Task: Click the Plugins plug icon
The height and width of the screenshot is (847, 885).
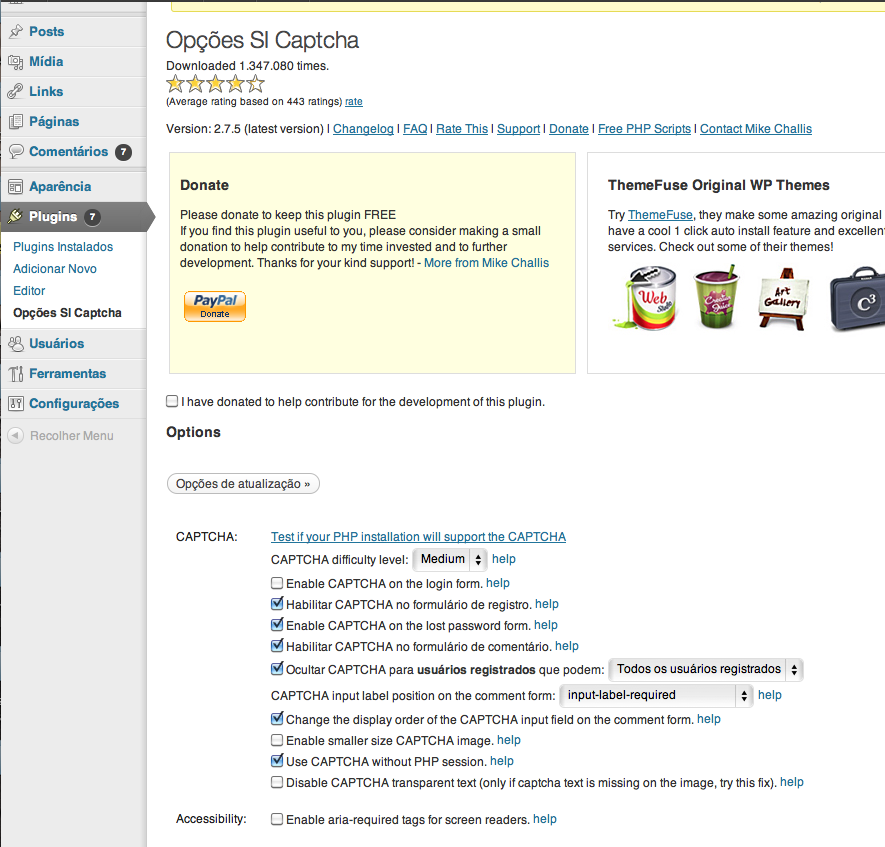Action: [x=15, y=216]
